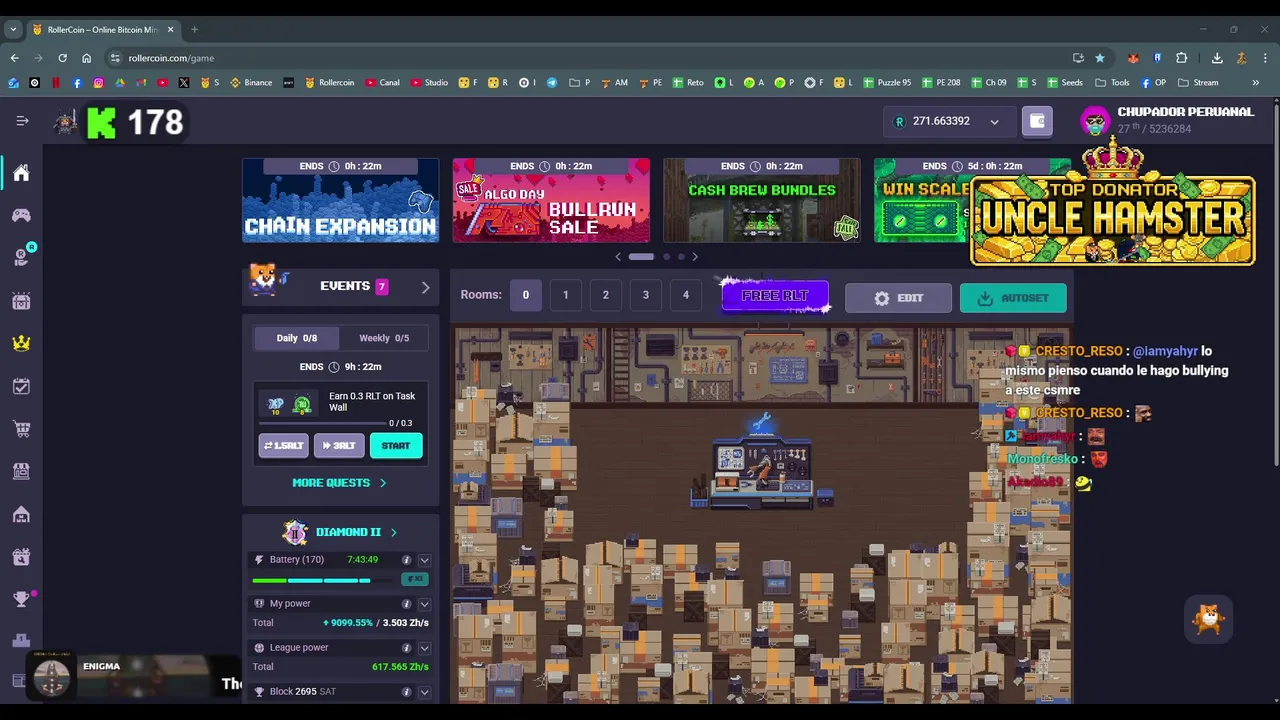
Task: Open the trophy icon with the pink dot
Action: (x=21, y=599)
